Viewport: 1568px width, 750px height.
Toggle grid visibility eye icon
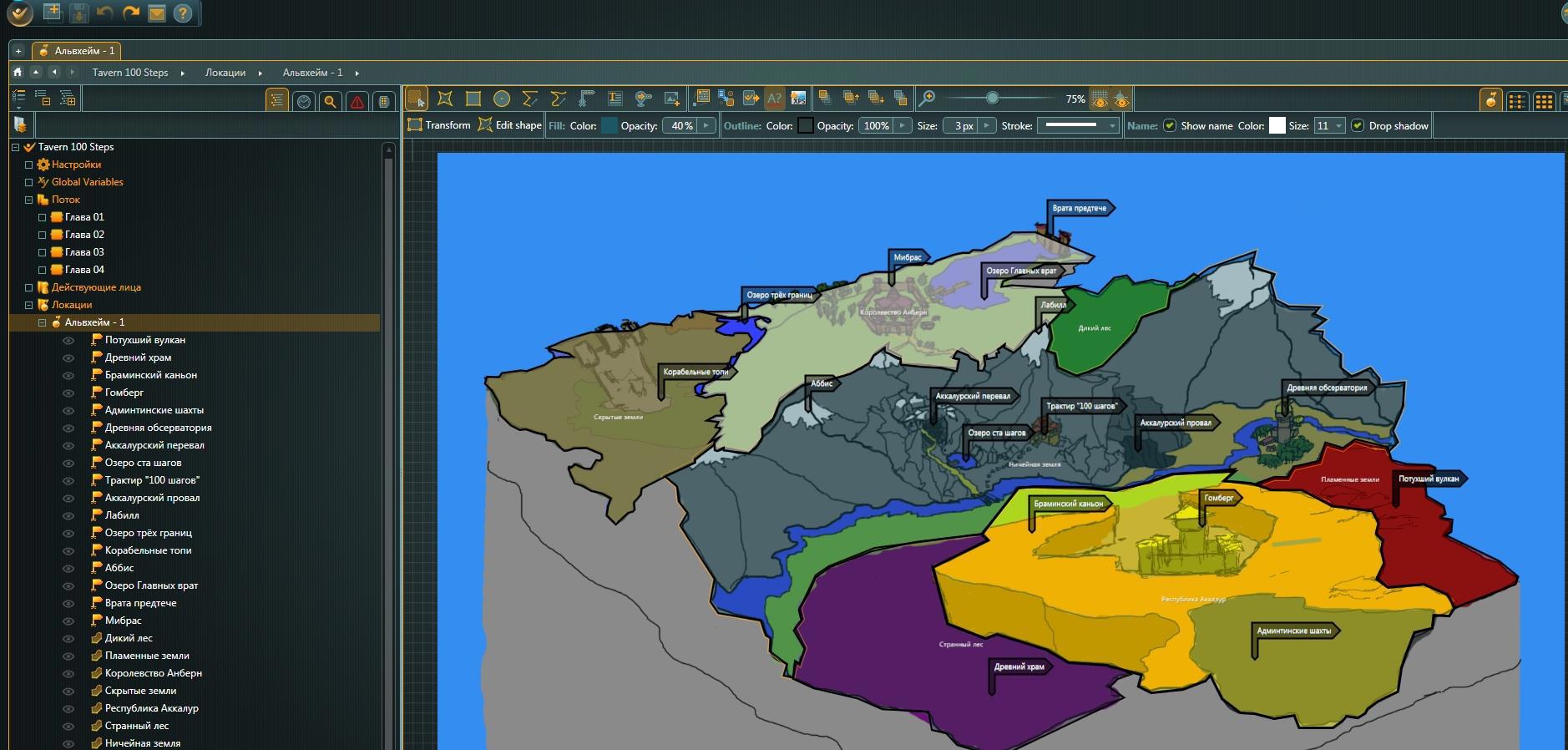[1100, 99]
